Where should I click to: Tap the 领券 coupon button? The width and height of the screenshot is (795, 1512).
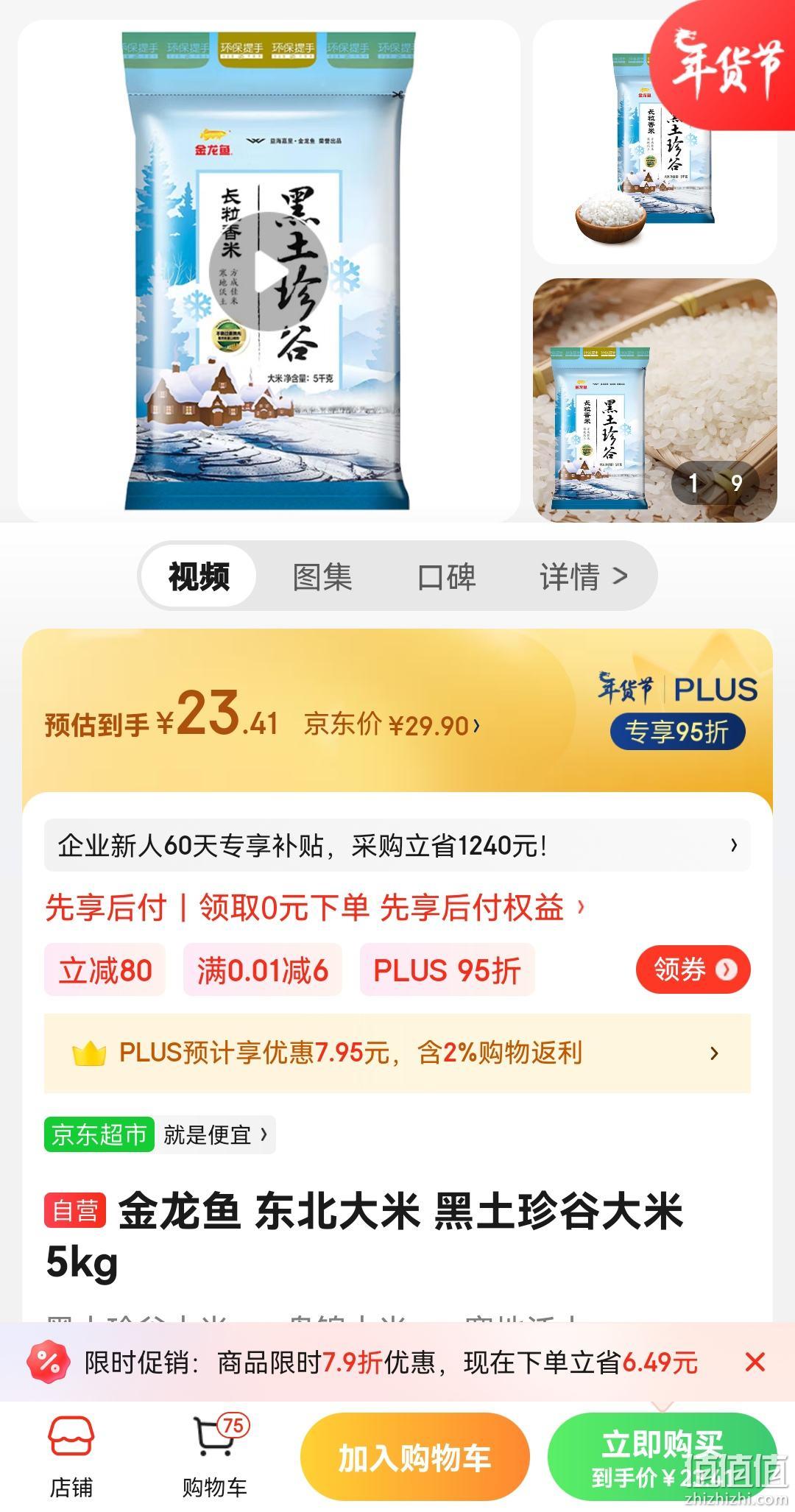[x=693, y=969]
